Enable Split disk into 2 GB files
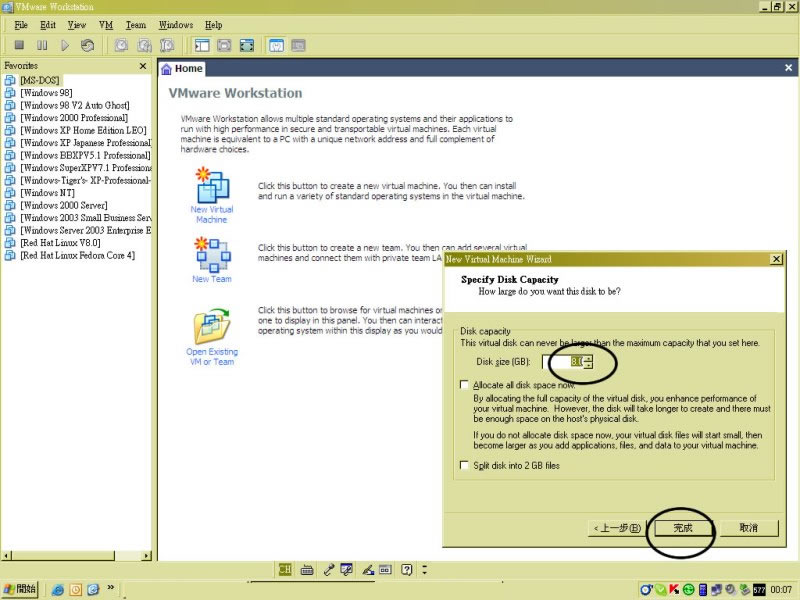Screen dimensions: 800x600 click(464, 465)
